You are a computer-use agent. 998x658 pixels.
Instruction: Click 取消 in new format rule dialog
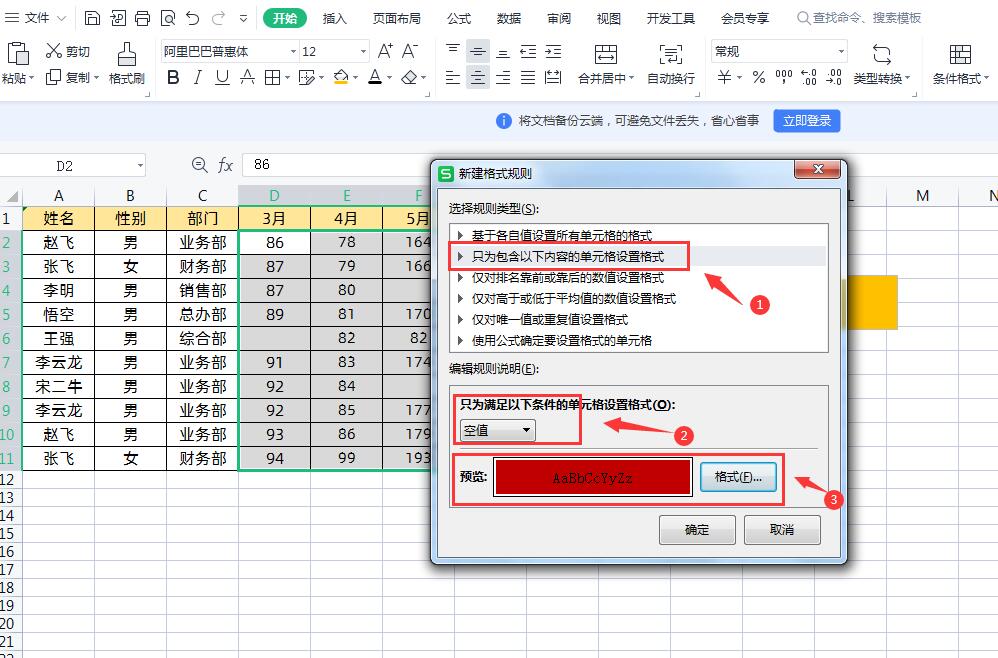point(782,530)
